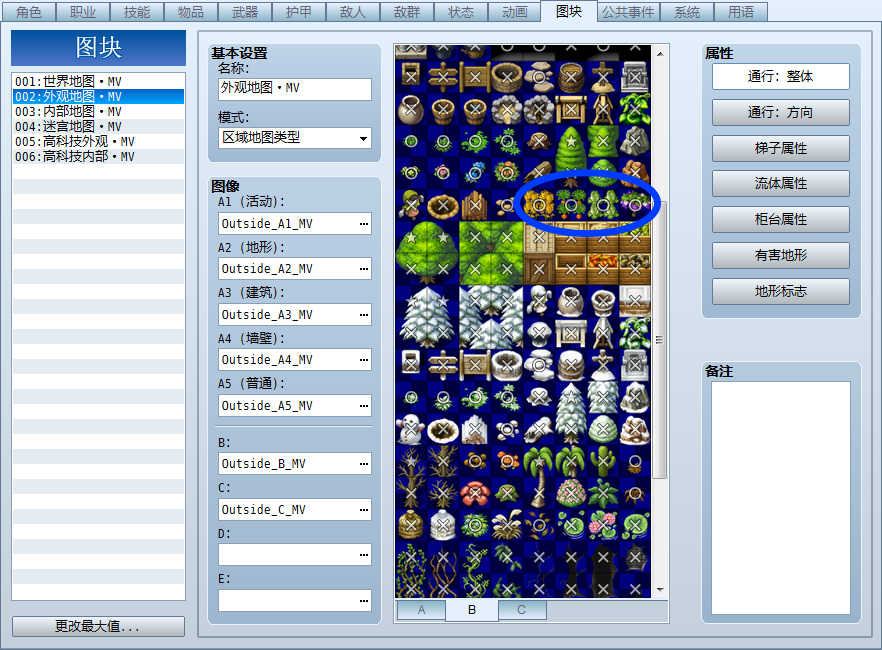Open browse button for empty D tileset

[364, 556]
